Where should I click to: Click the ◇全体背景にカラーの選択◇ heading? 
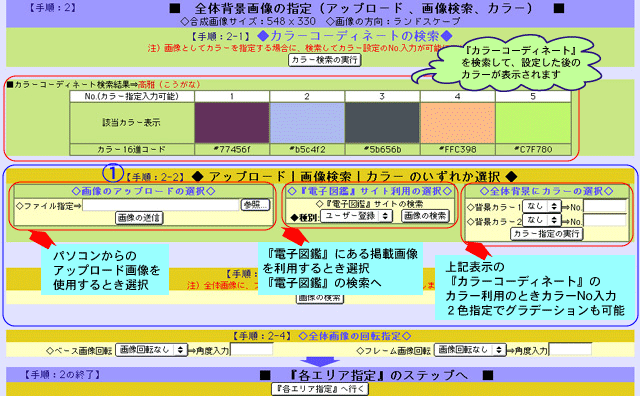[547, 191]
